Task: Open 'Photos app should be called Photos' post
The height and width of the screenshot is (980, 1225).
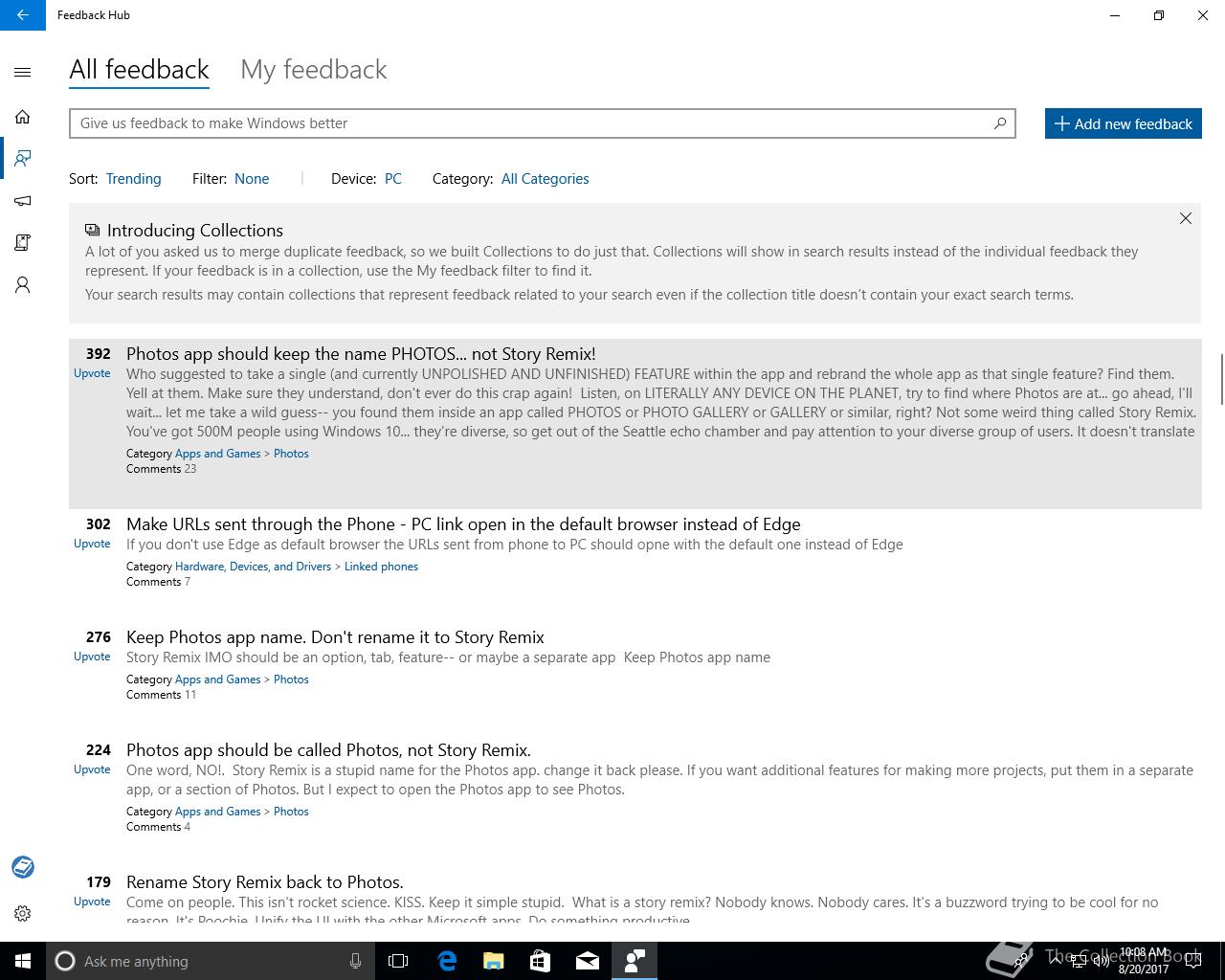Action: click(328, 750)
